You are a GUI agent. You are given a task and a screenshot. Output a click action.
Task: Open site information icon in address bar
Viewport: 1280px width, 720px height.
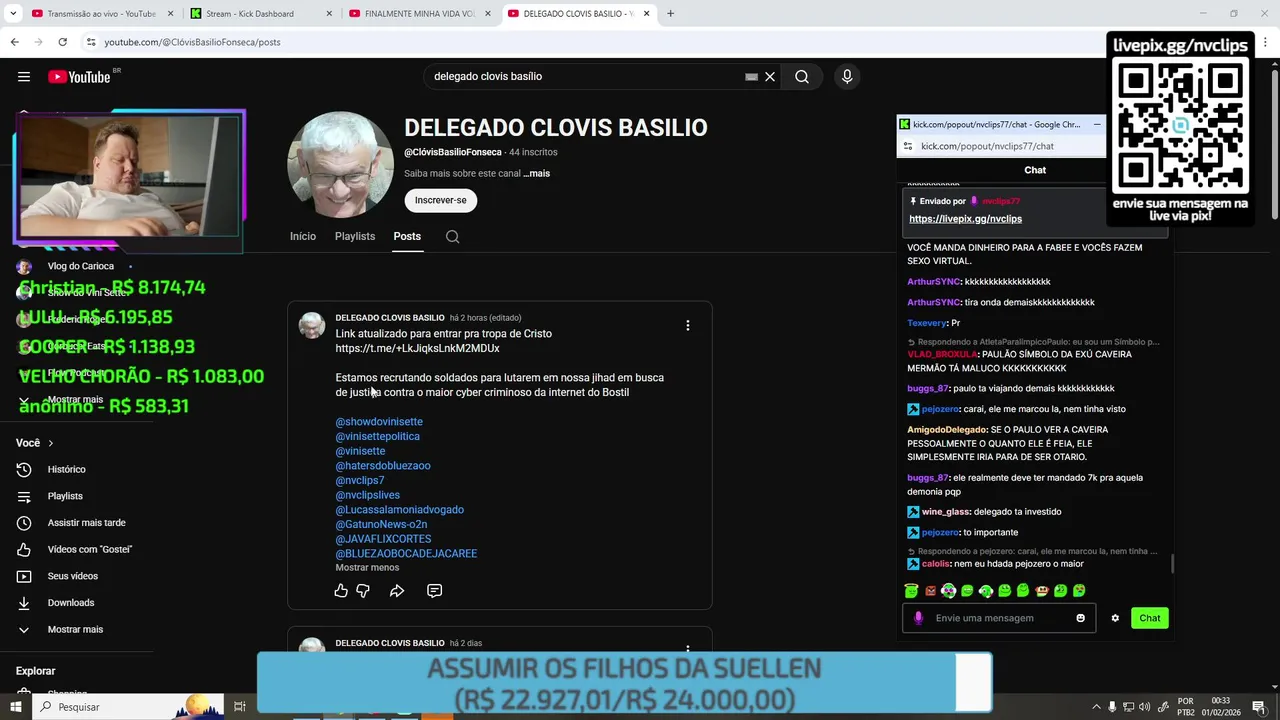pyautogui.click(x=91, y=42)
